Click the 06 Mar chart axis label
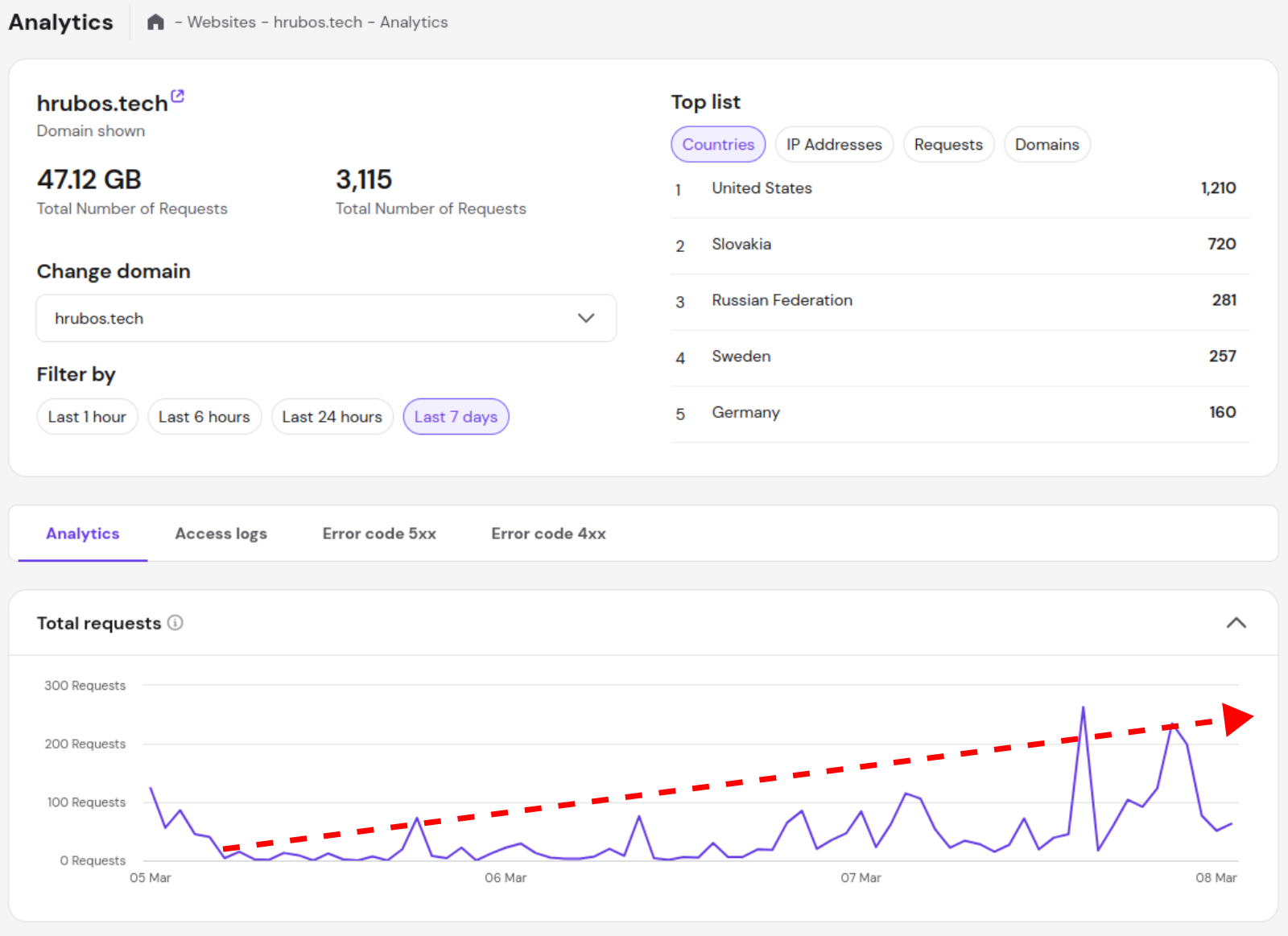Viewport: 1288px width, 936px height. point(506,878)
